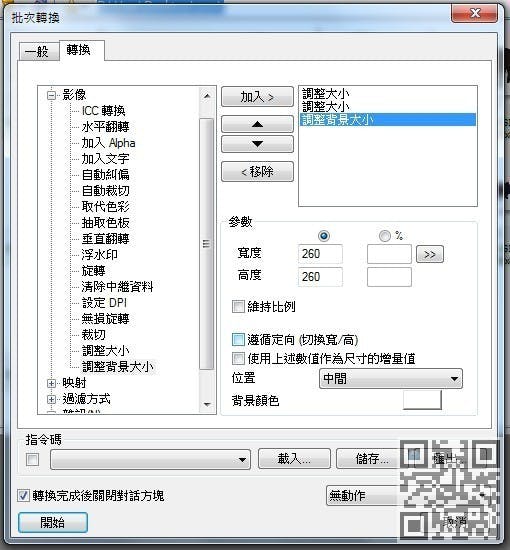
Task: Collapse the 影像 tree node
Action: 51,95
